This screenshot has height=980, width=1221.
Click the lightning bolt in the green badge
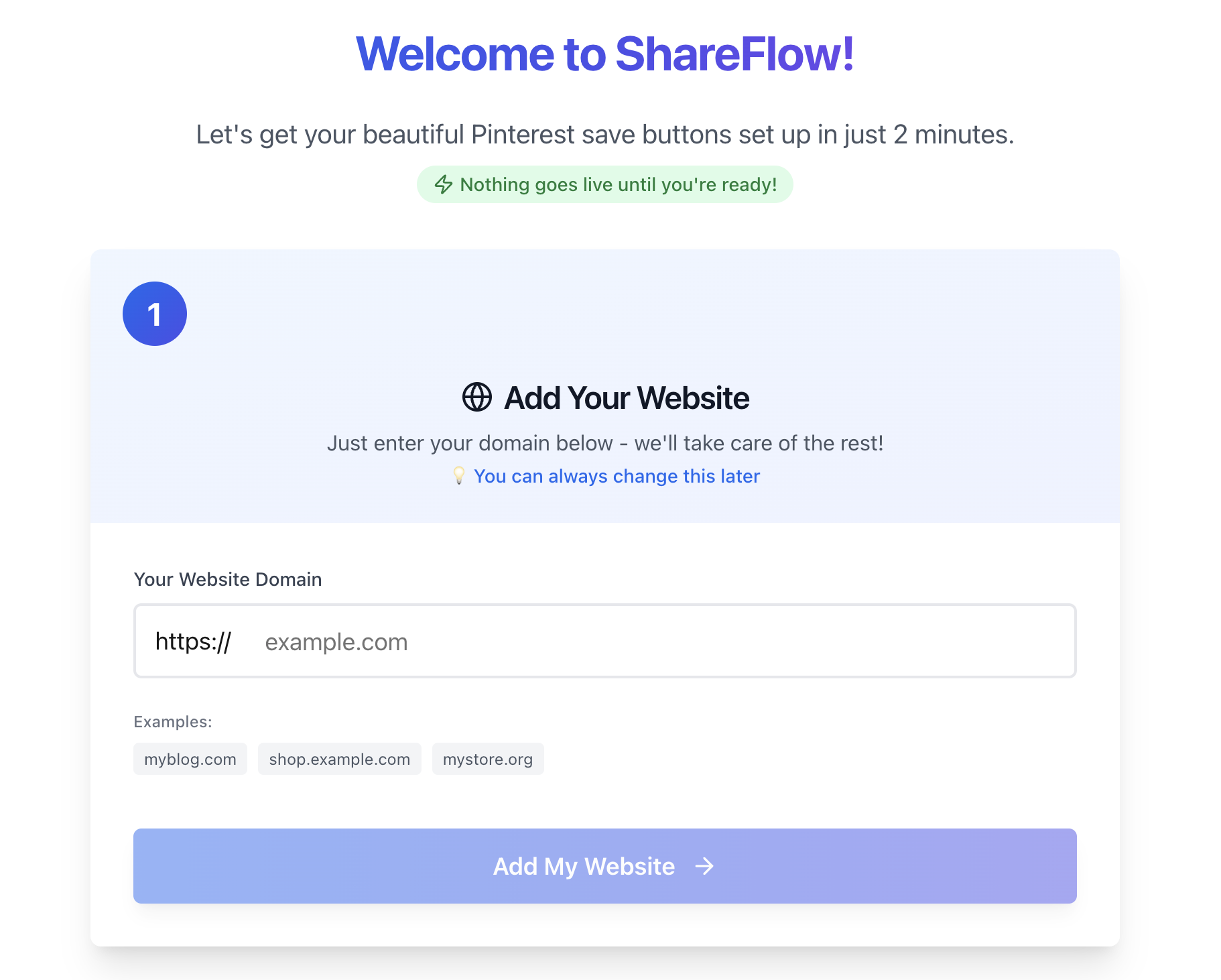(x=444, y=184)
